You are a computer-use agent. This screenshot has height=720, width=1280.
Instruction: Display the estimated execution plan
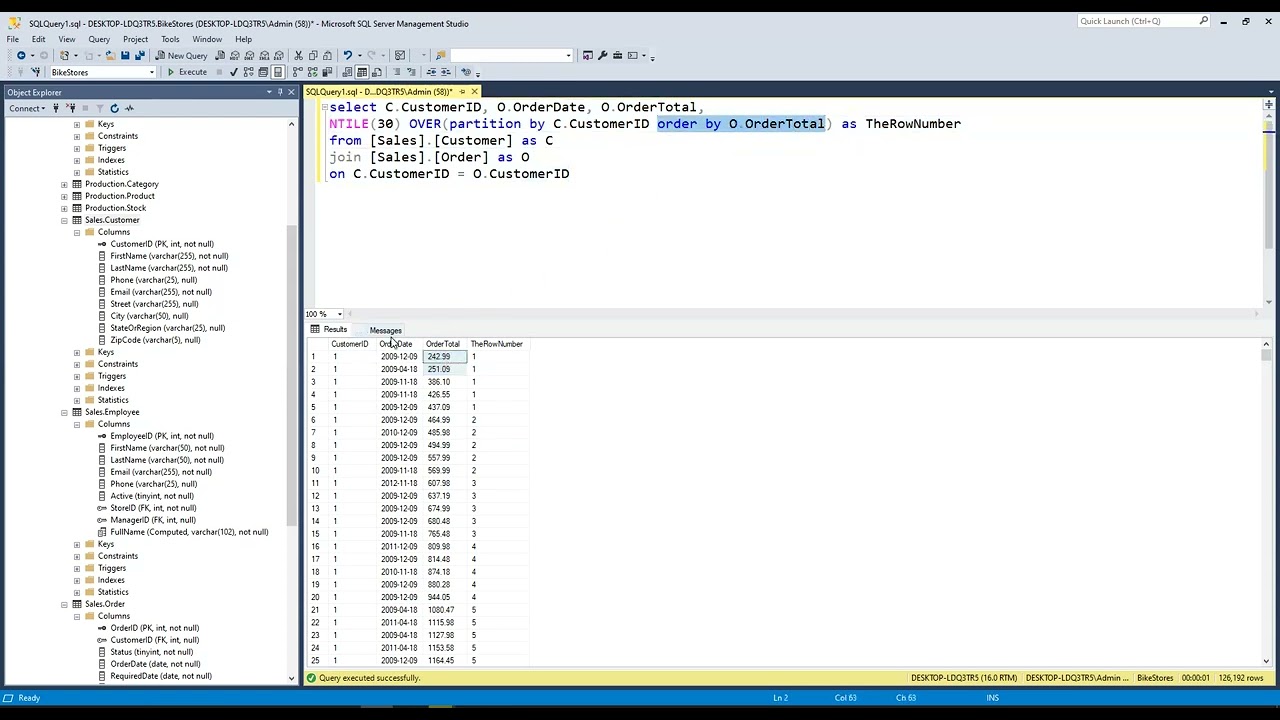point(249,72)
